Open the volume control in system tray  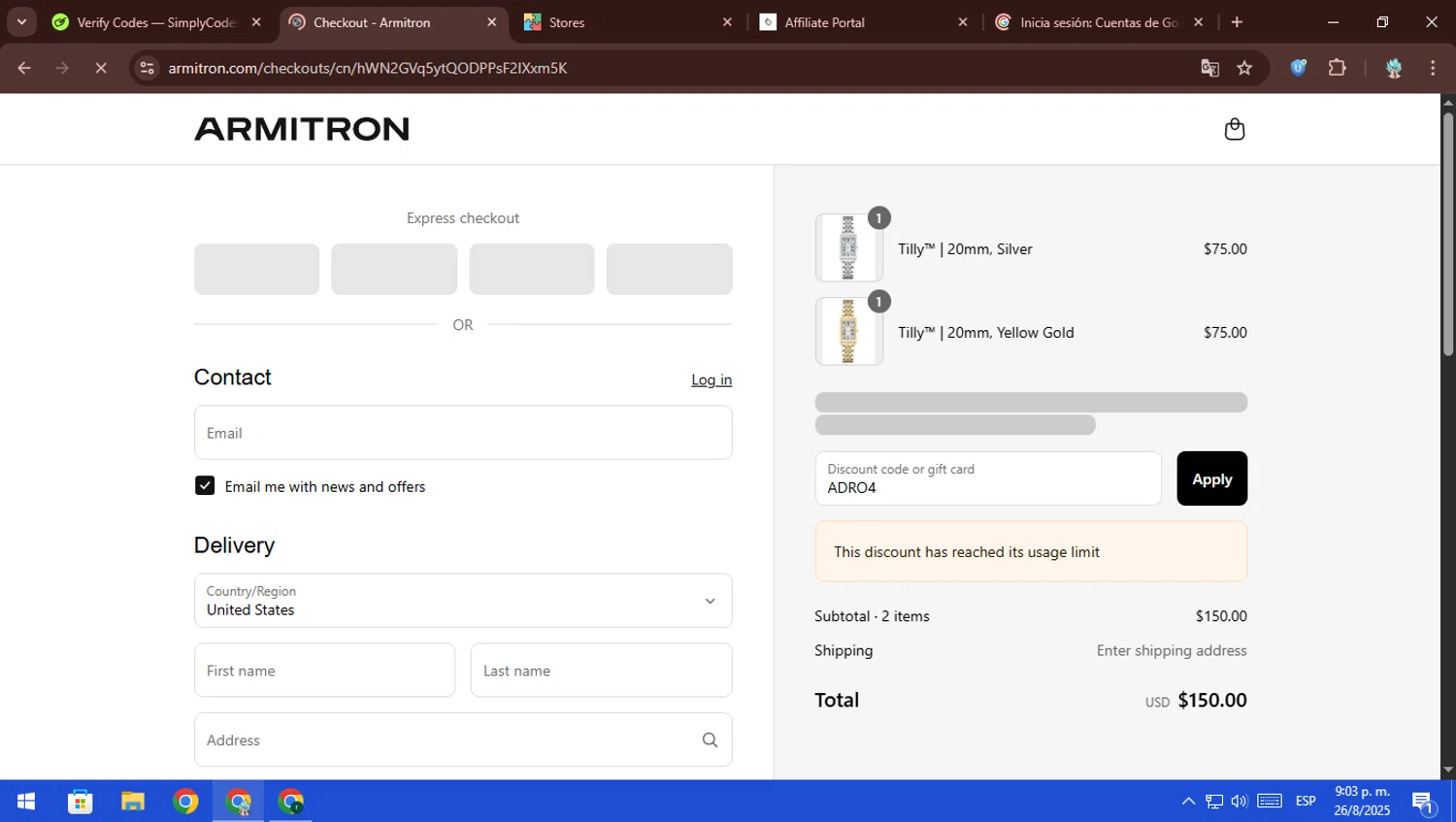pos(1240,802)
